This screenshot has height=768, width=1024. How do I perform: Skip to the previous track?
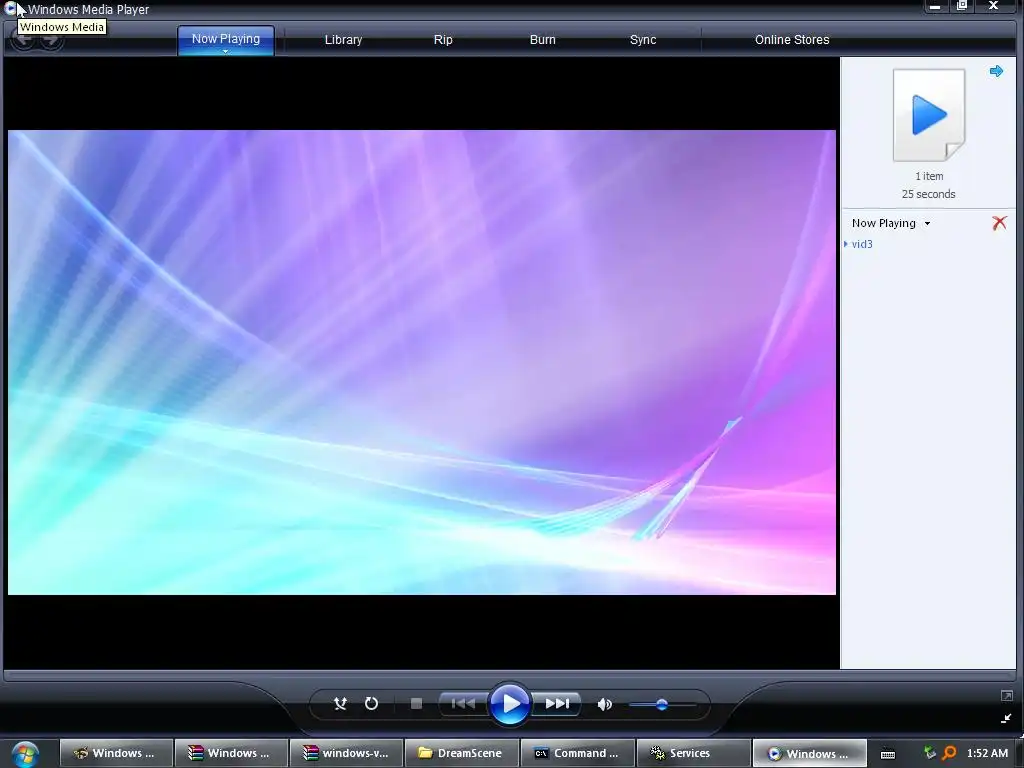point(463,703)
